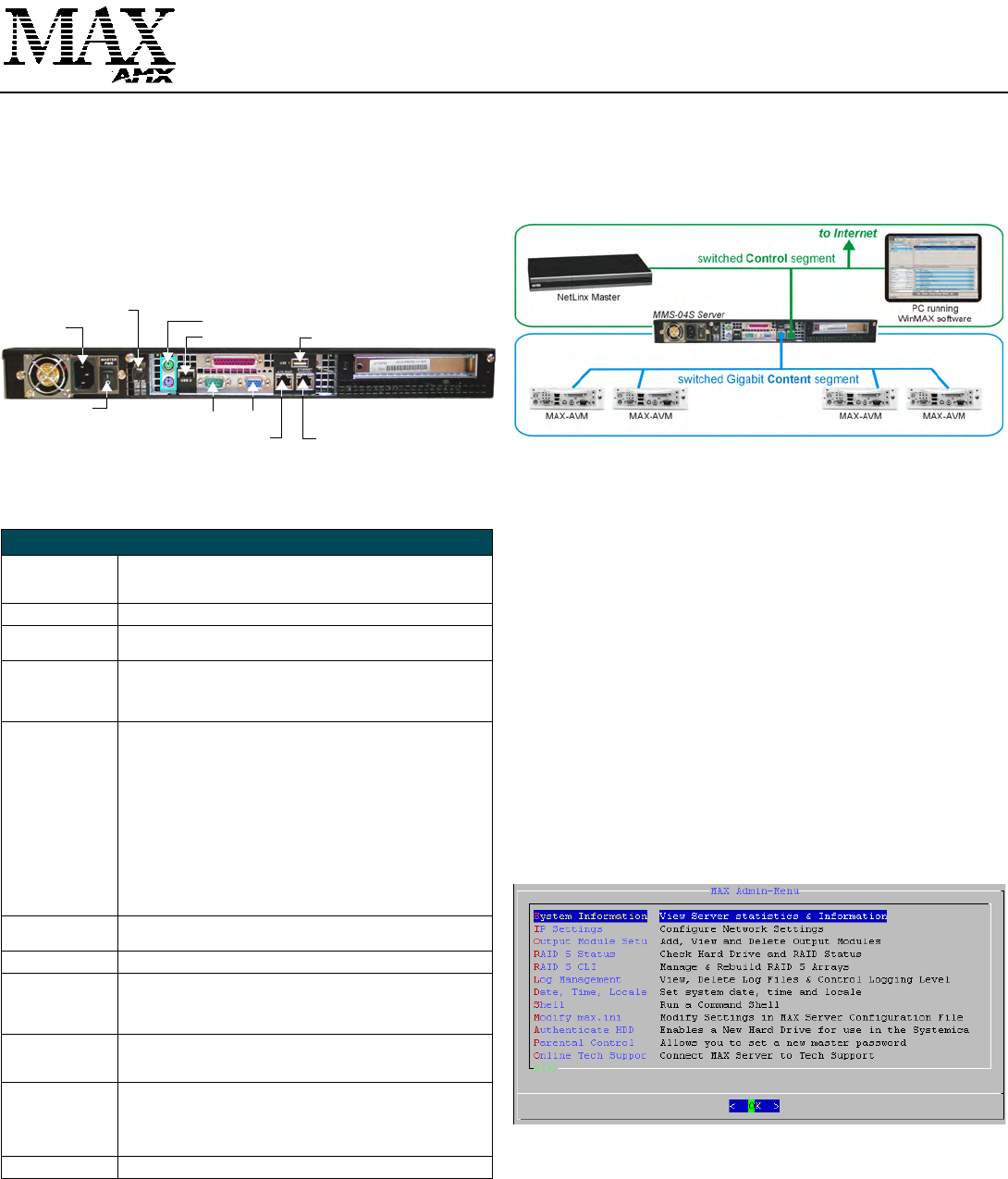Click the WinMAX software PC screenshot
Image resolution: width=1008 pixels, height=1179 pixels.
pyautogui.click(x=933, y=268)
